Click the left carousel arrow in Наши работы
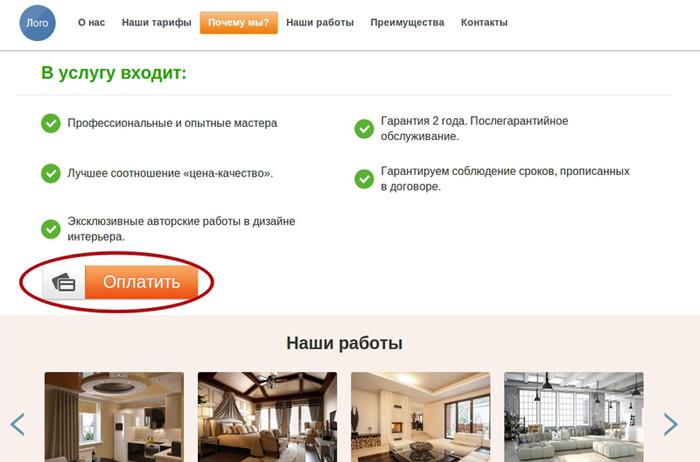 click(17, 424)
